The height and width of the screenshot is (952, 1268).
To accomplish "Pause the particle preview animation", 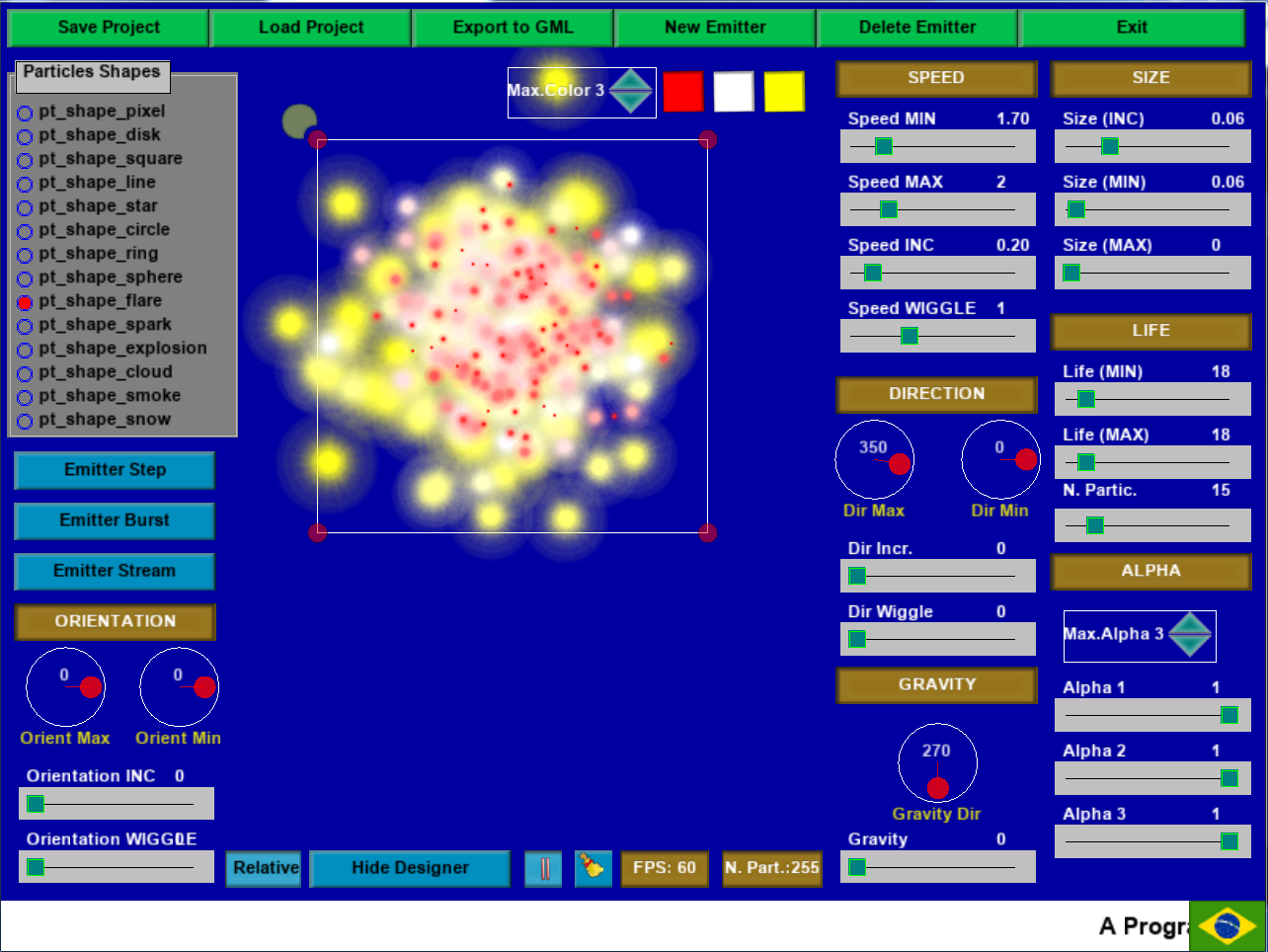I will (543, 868).
